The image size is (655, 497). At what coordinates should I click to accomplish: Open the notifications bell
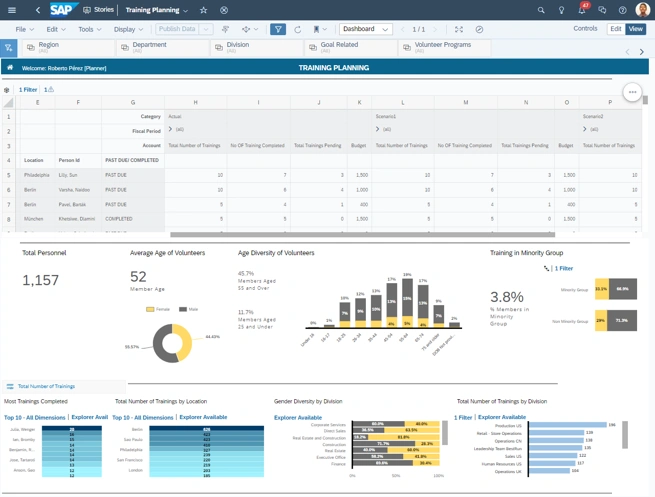[581, 11]
